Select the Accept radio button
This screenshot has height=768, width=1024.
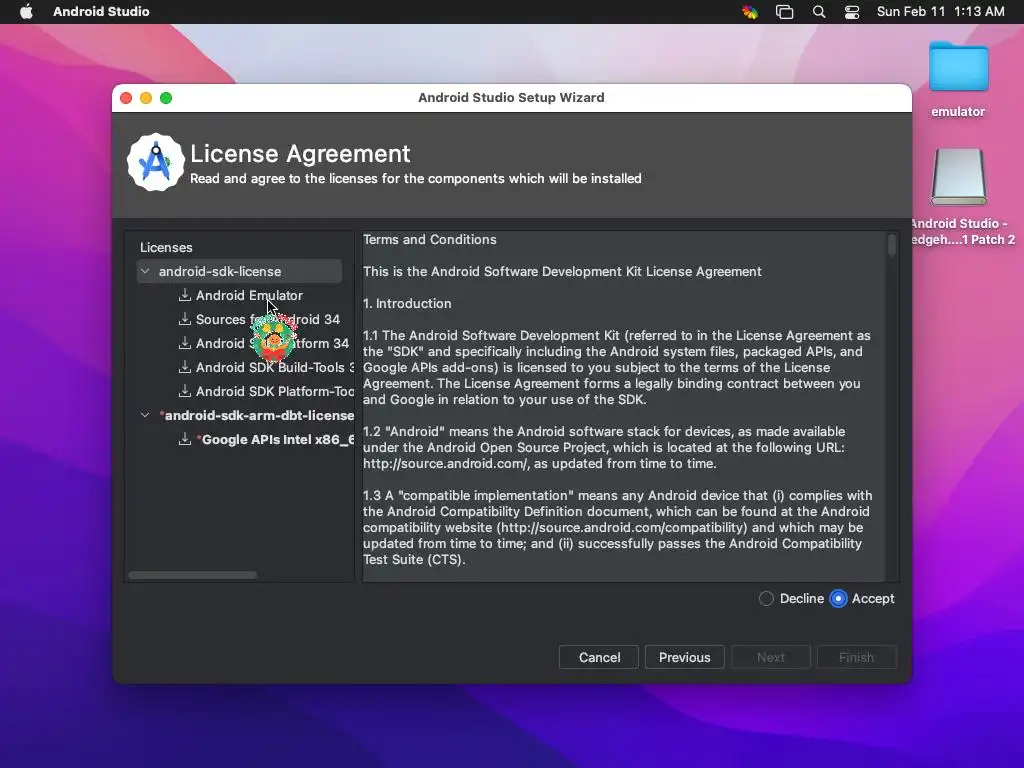tap(838, 599)
